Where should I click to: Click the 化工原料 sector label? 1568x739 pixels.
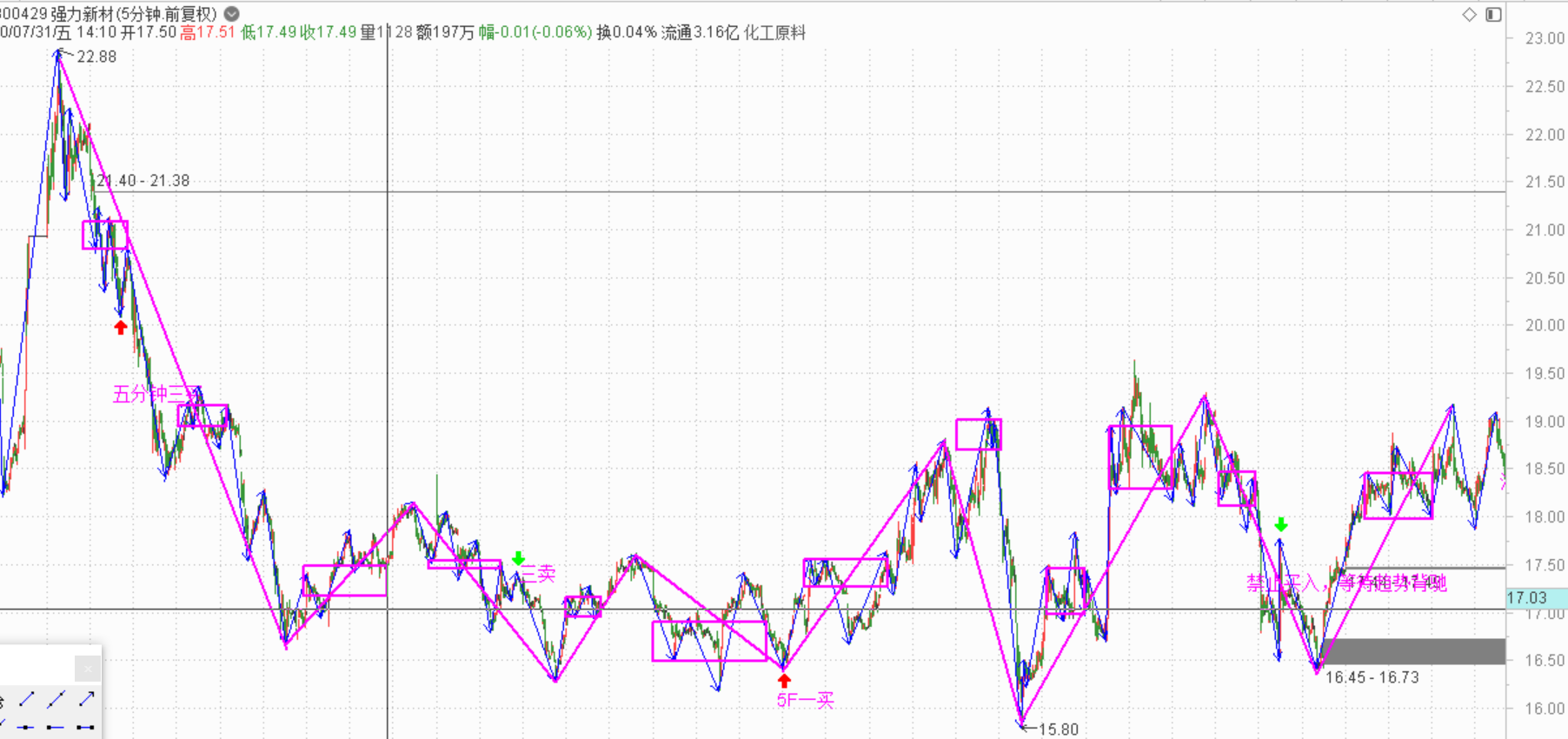(x=774, y=33)
